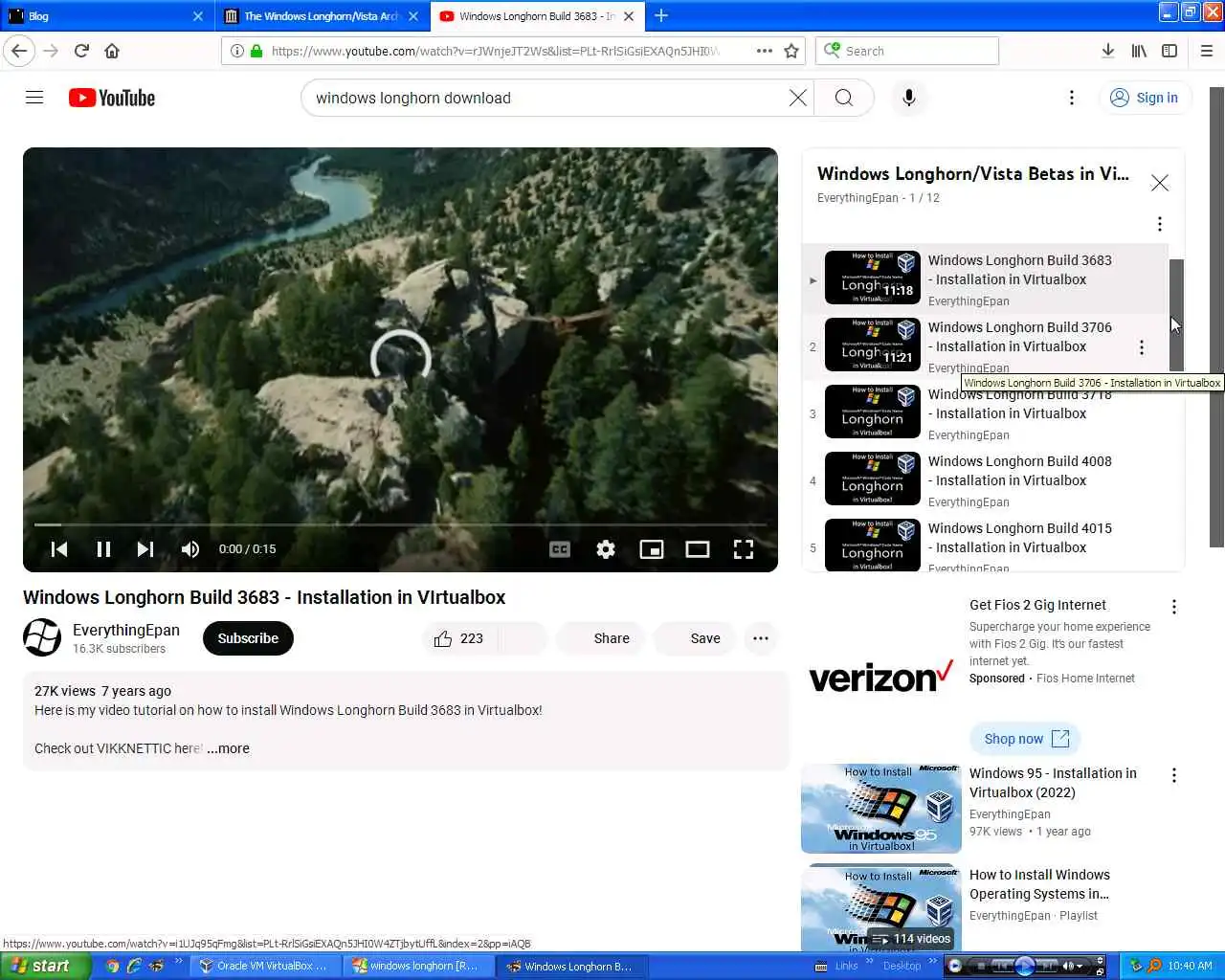Close the Windows Longhorn Build 3683 tab
The width and height of the screenshot is (1225, 980).
(x=629, y=16)
